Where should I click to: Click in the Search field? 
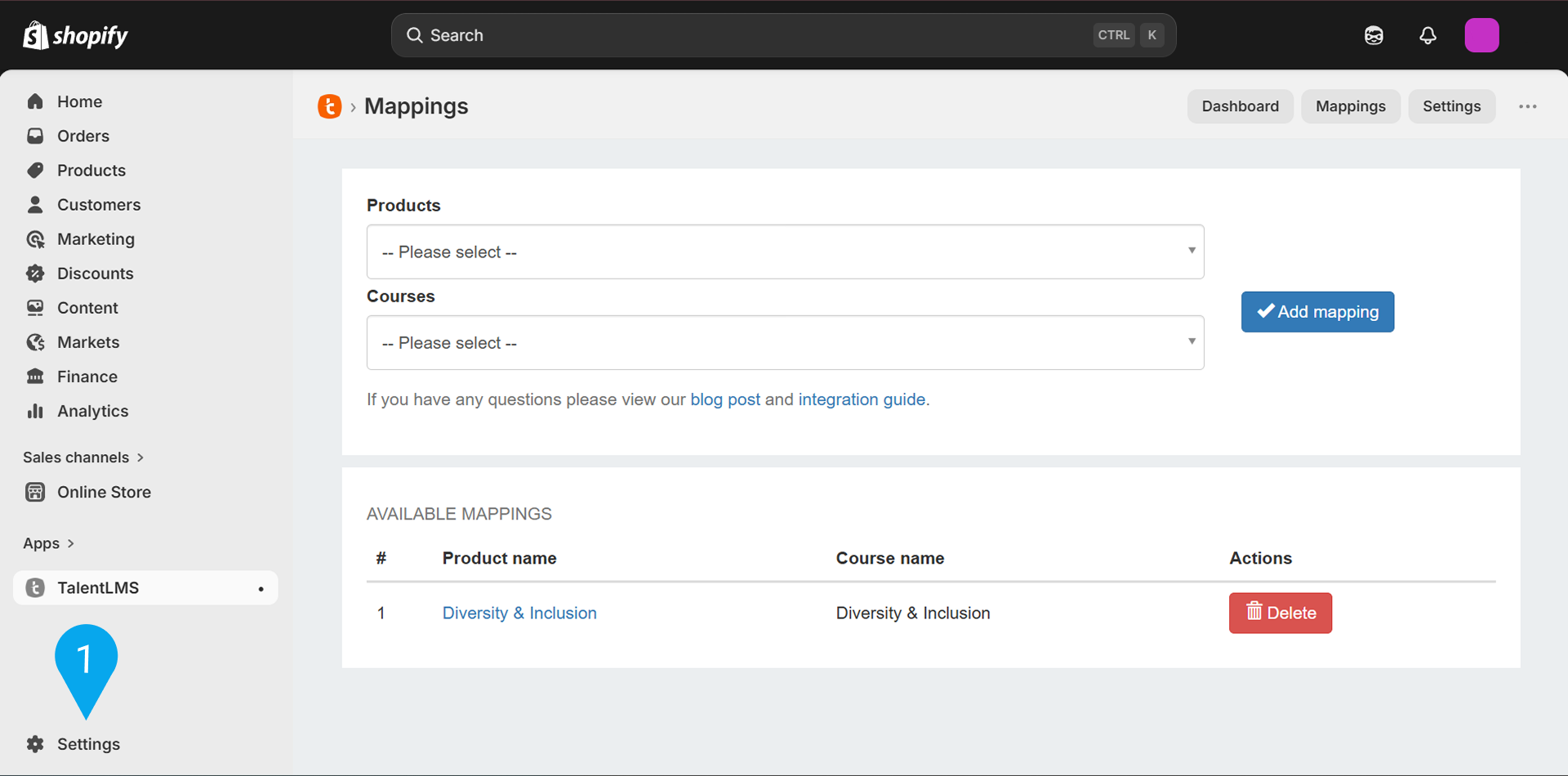click(x=783, y=35)
